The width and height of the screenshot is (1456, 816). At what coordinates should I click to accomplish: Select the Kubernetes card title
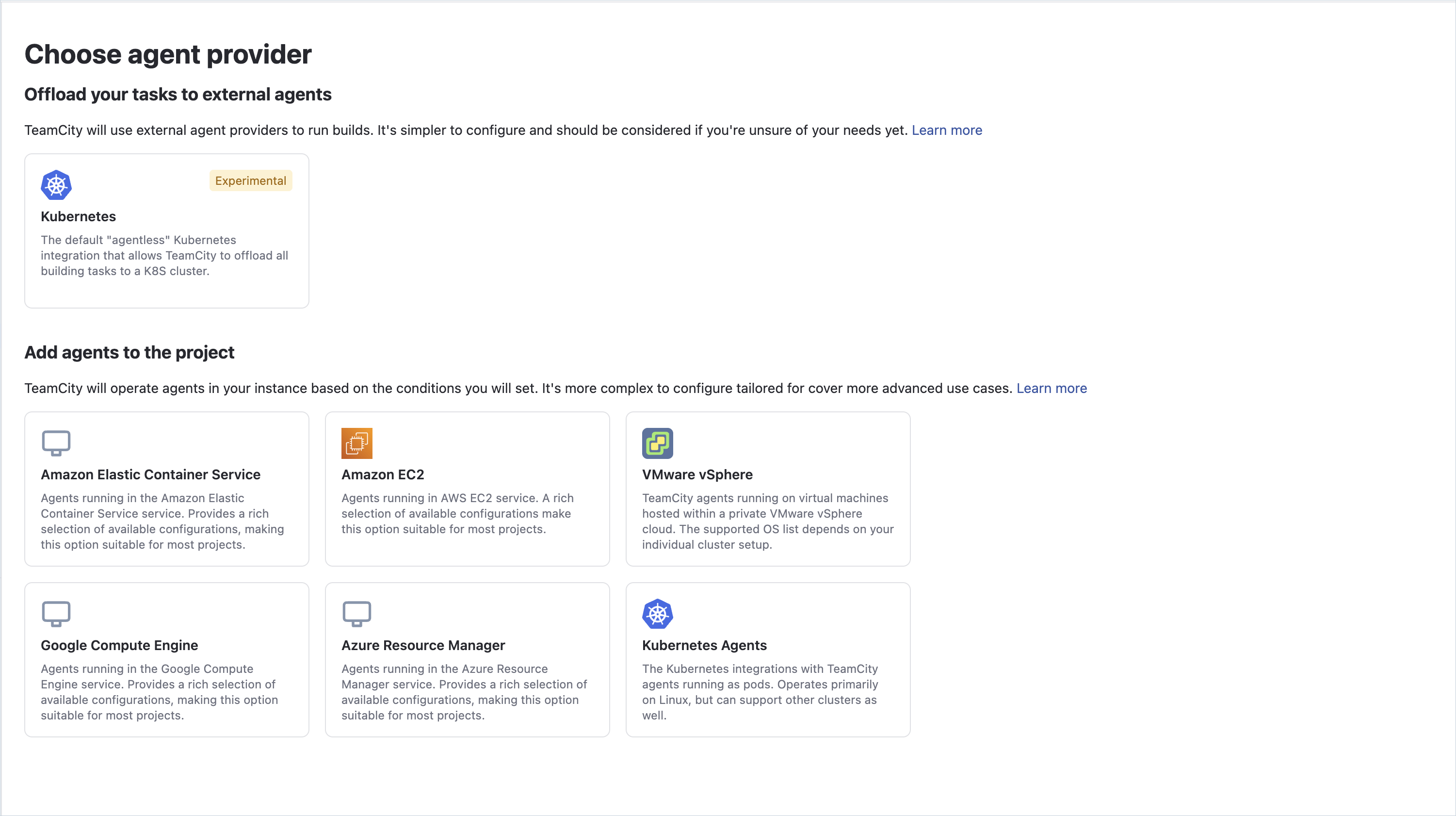pyautogui.click(x=78, y=216)
